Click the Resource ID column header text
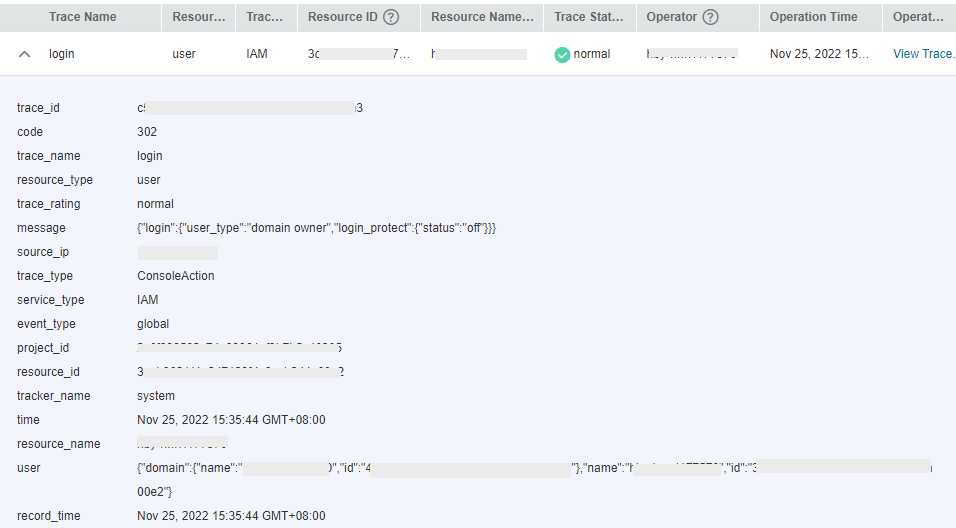The image size is (956, 528). pos(342,17)
